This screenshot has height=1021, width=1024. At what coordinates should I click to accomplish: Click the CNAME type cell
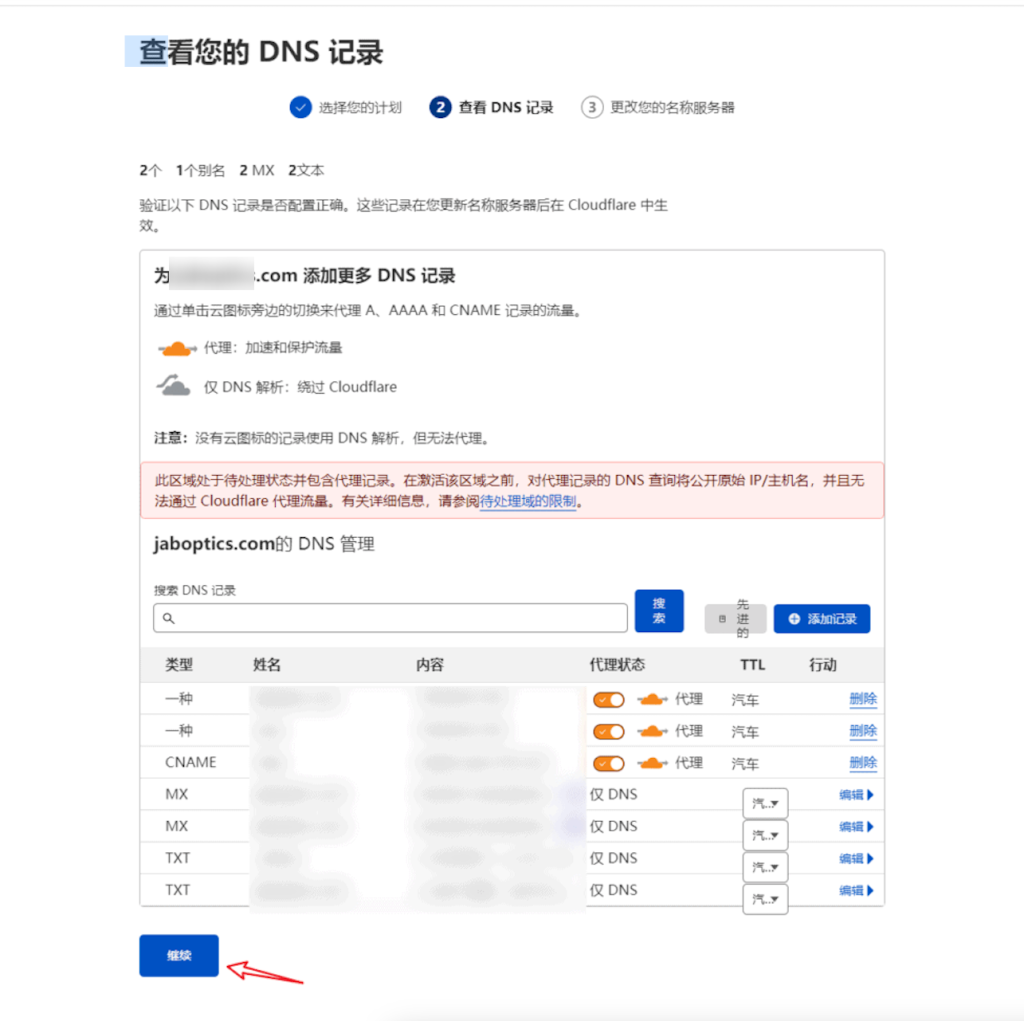click(191, 762)
